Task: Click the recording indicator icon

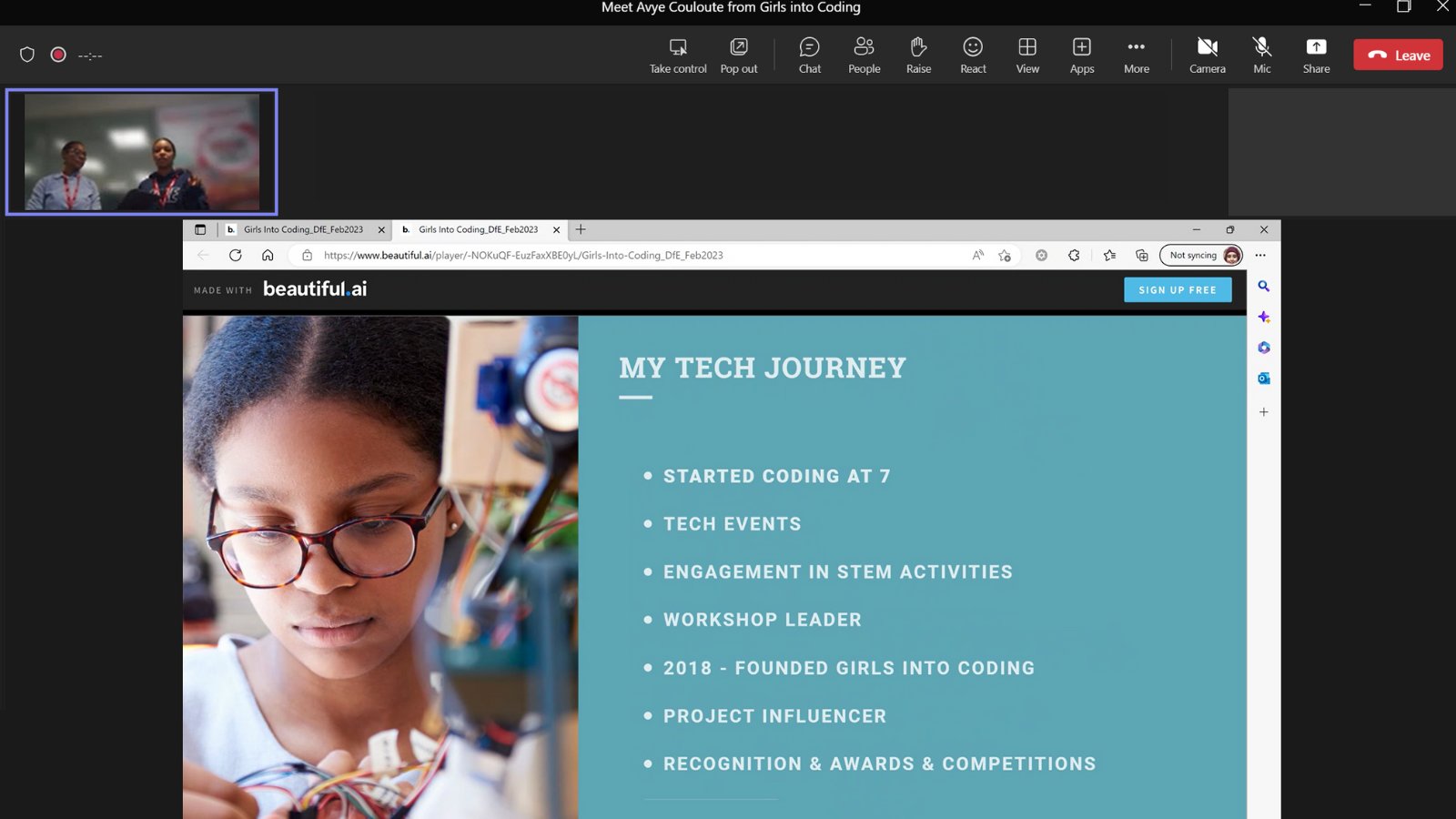Action: point(58,55)
